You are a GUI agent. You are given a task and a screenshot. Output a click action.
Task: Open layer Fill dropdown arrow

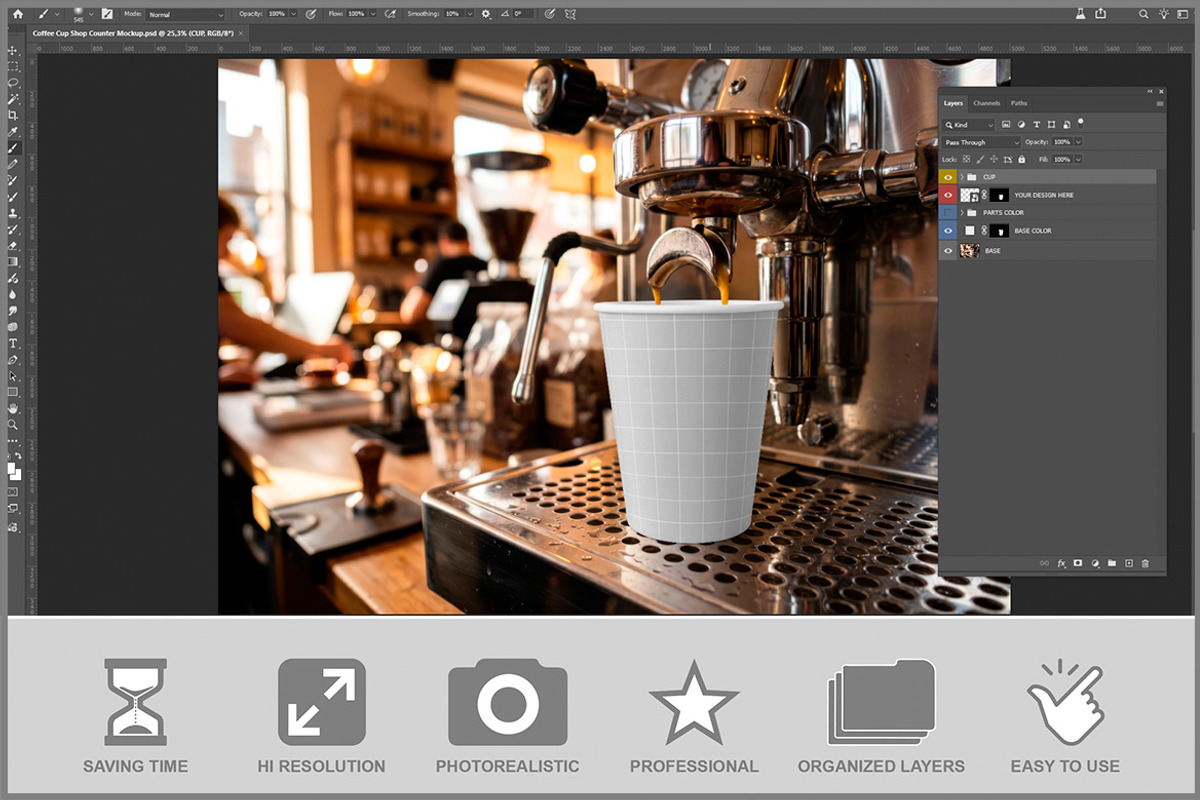pos(1078,159)
